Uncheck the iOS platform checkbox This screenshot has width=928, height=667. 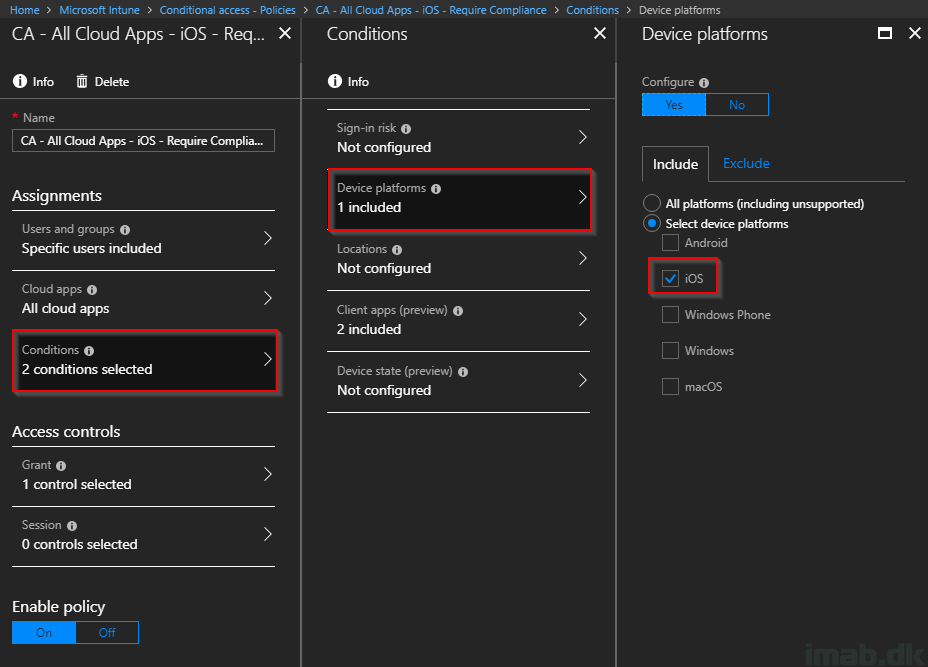coord(670,278)
